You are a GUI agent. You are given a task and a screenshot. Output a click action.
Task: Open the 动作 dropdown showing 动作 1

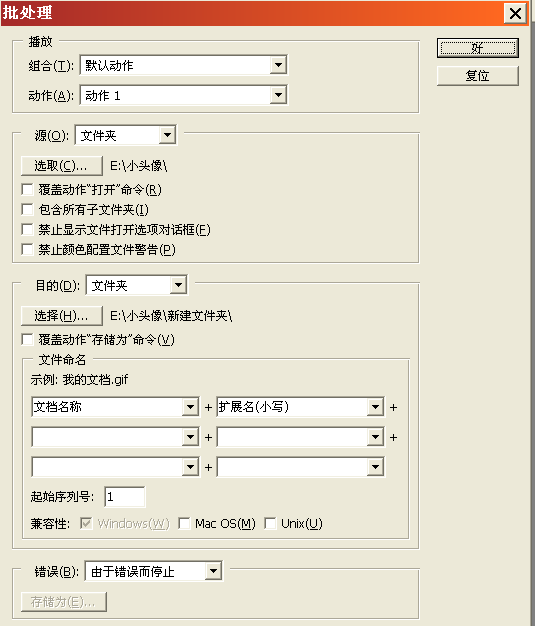click(183, 95)
